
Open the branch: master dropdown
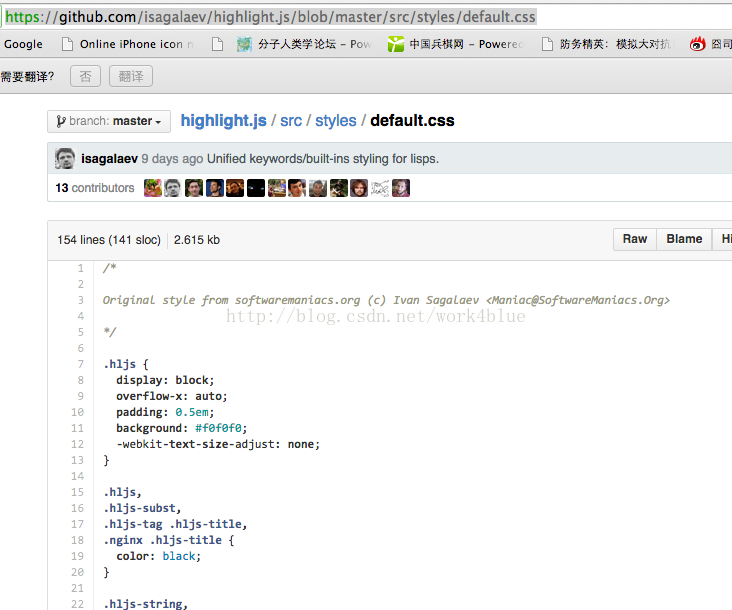109,121
